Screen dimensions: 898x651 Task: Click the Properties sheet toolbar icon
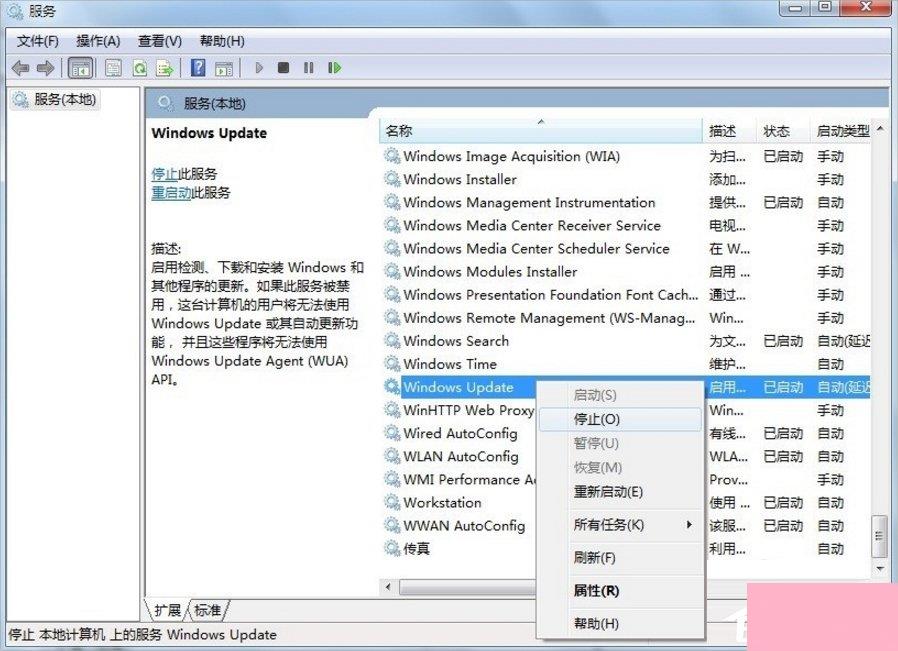tap(113, 68)
